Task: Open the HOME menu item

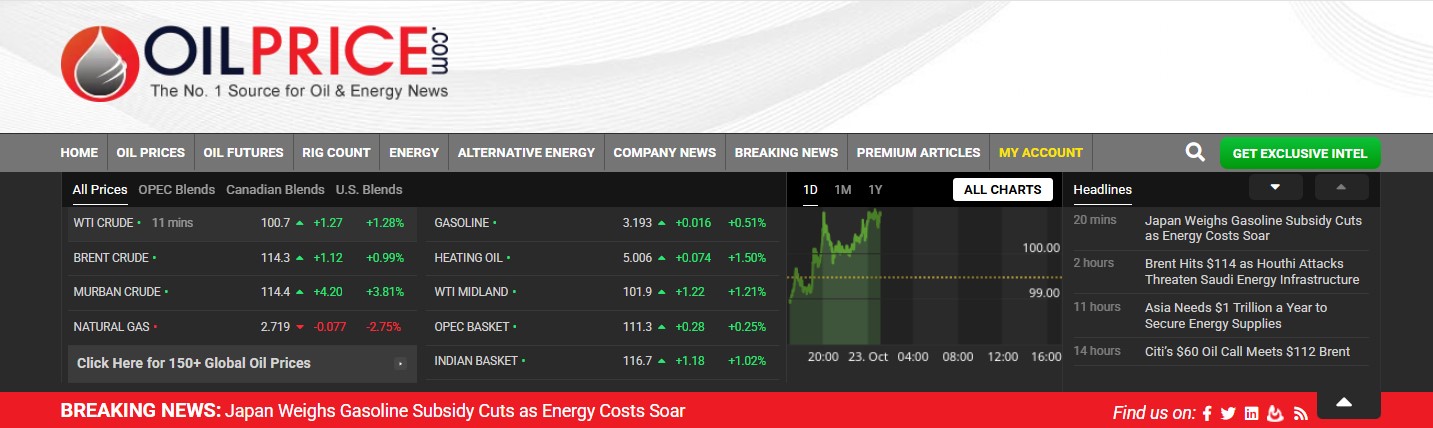Action: [79, 152]
